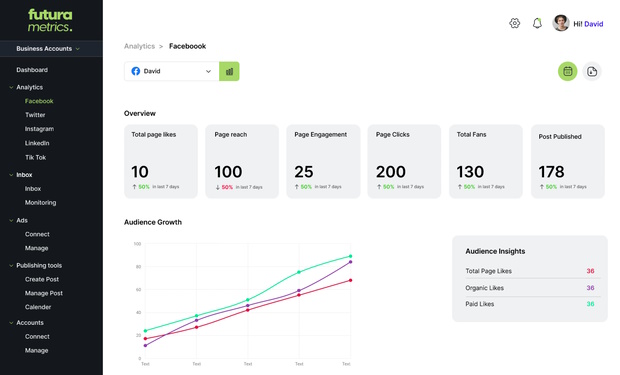Click the Page Engagement card
Viewport: 620px width, 375px height.
323,161
